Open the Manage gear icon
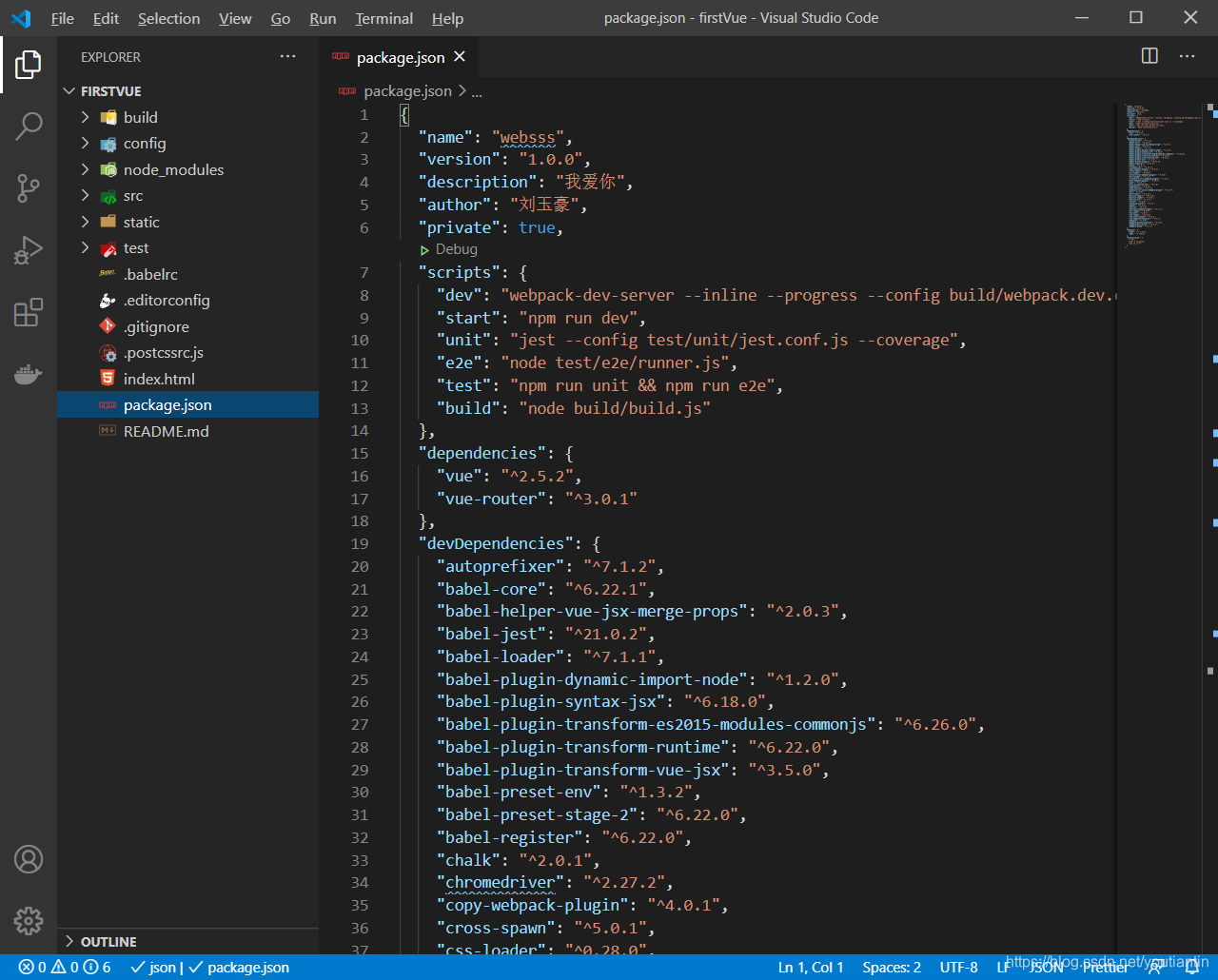1218x980 pixels. pos(29,921)
